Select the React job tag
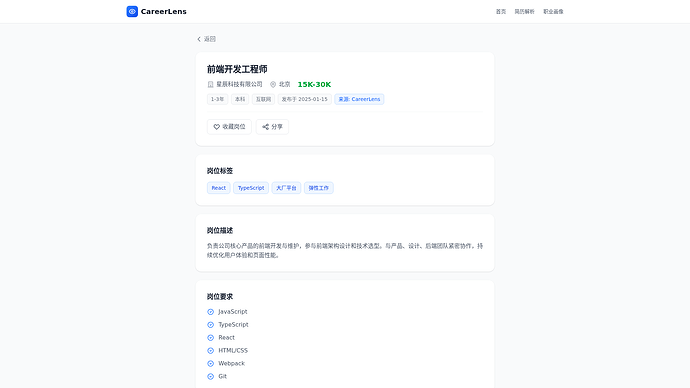Image resolution: width=690 pixels, height=388 pixels. 219,188
